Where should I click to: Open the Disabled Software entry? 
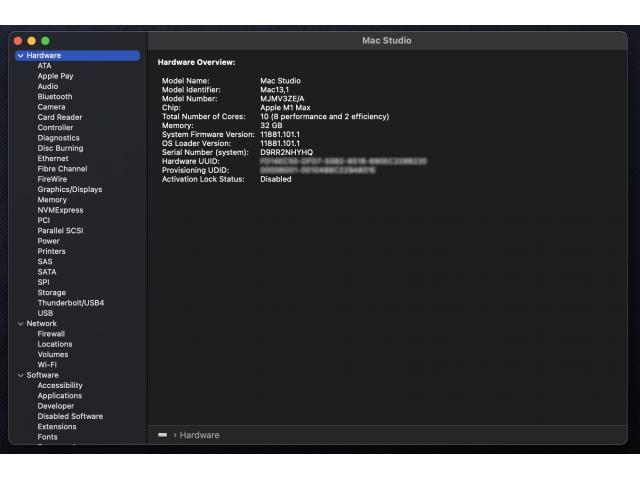70,416
